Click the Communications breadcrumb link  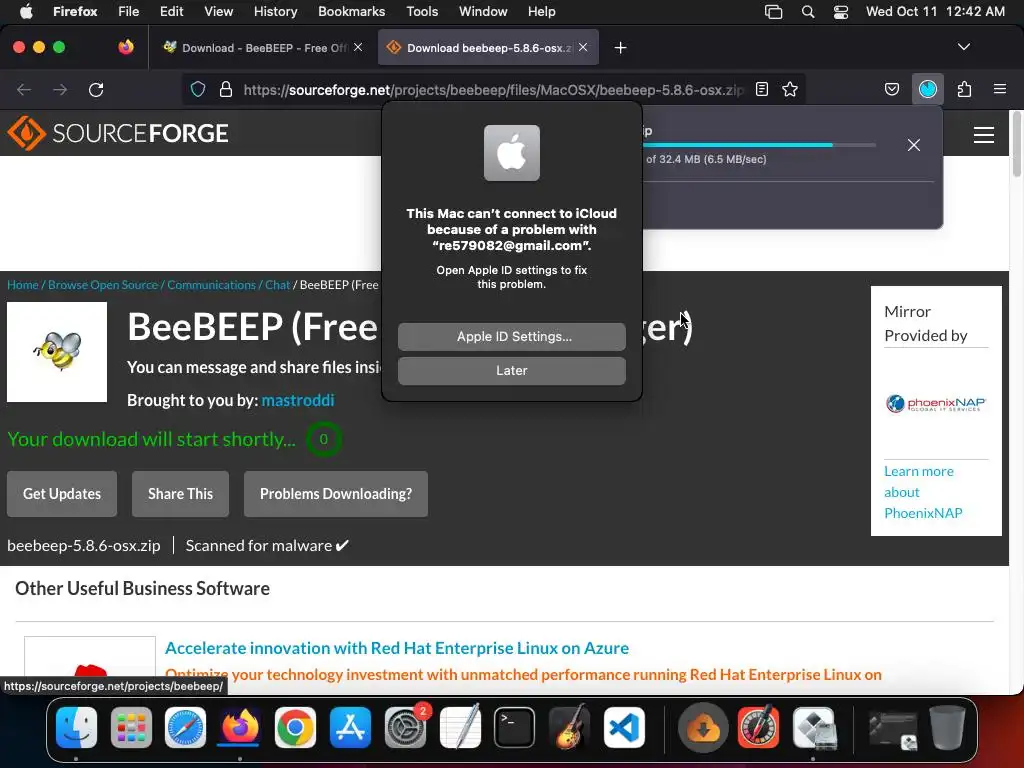pyautogui.click(x=212, y=285)
